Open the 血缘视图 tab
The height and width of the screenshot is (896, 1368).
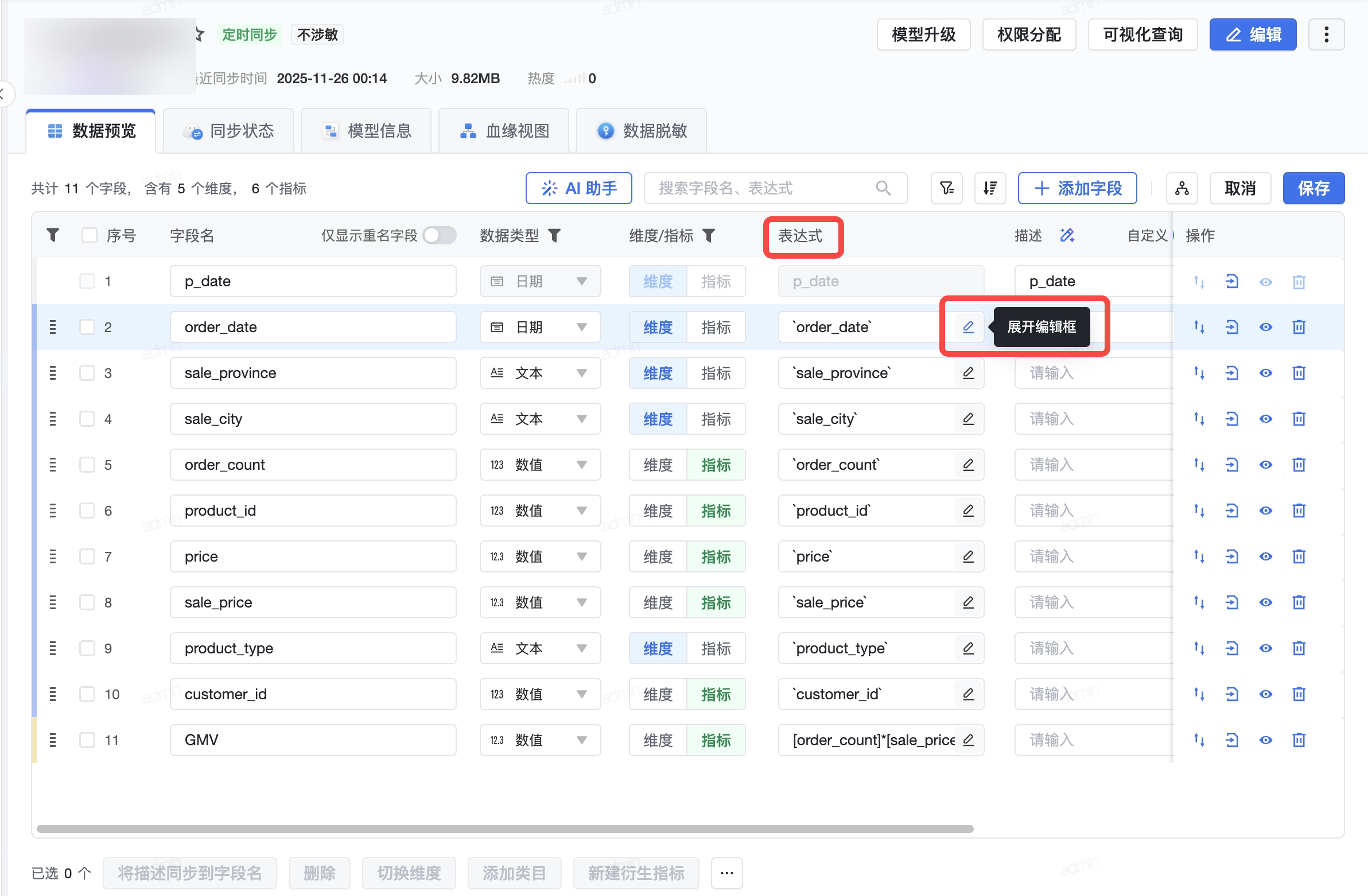point(504,131)
